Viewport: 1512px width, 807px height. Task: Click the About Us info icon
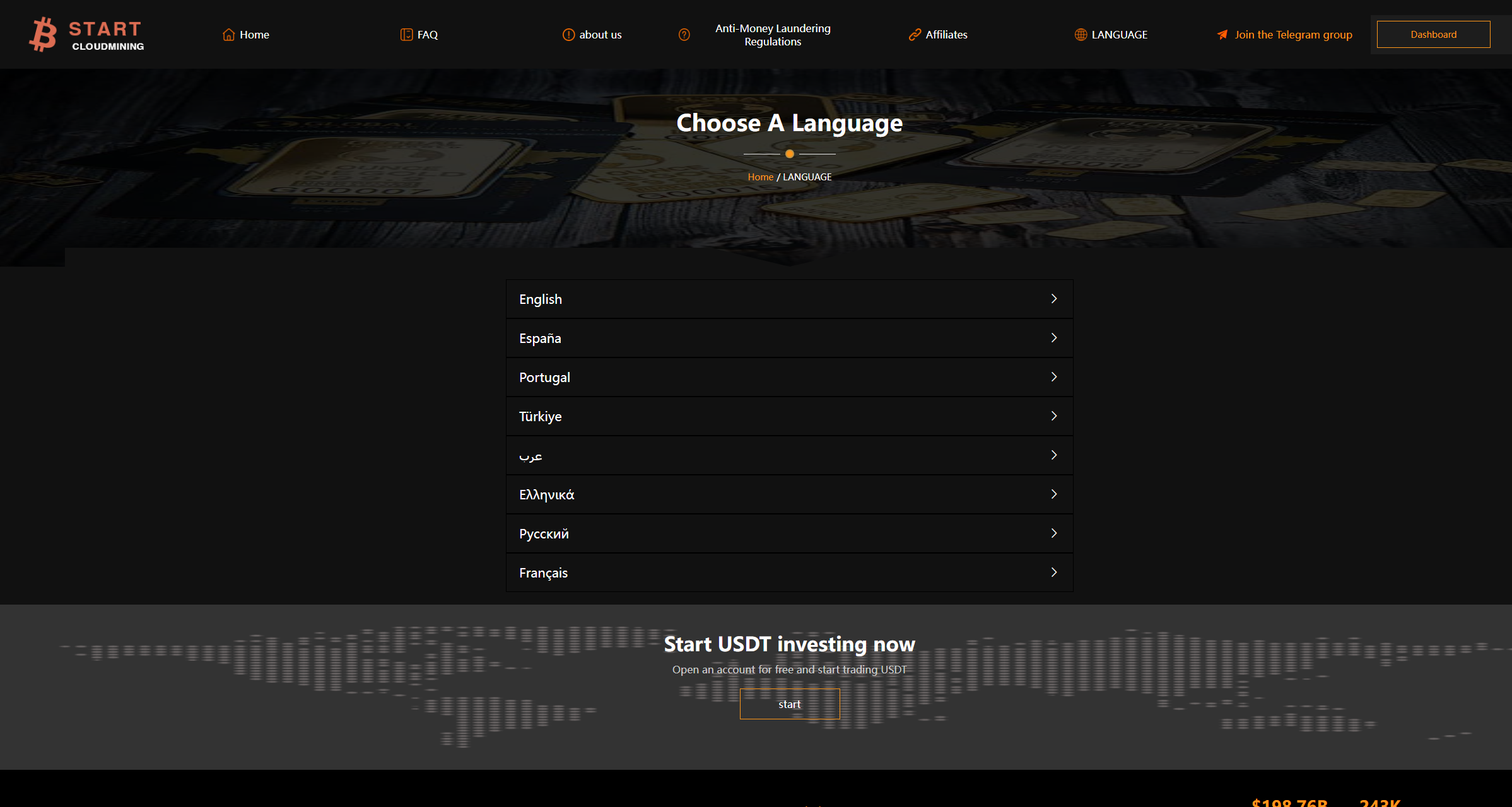566,34
